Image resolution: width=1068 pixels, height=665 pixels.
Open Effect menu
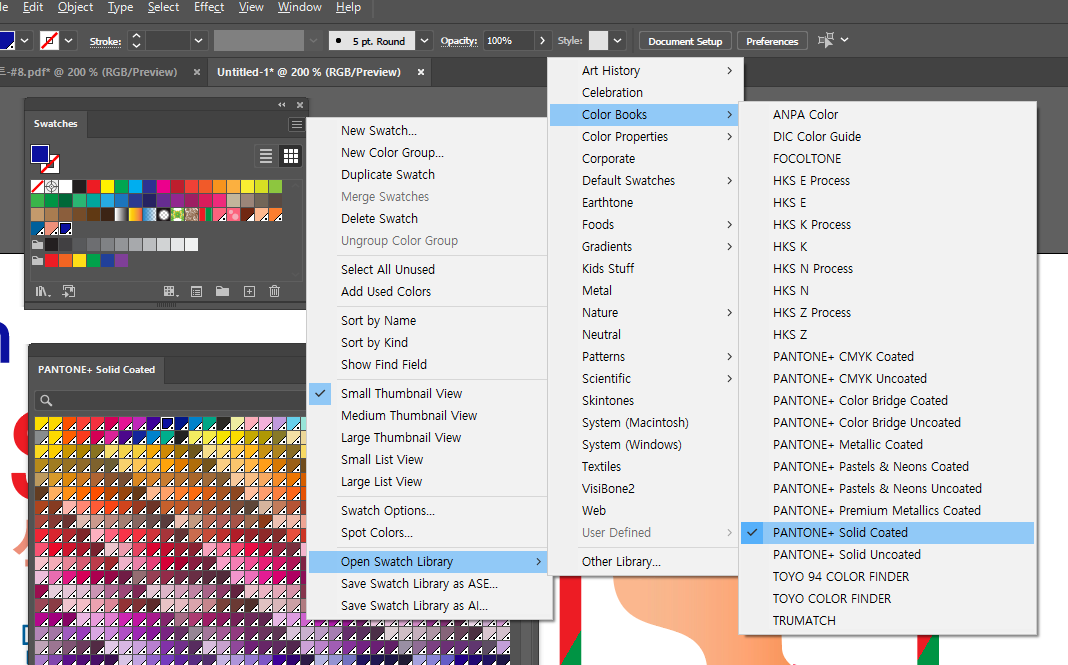click(208, 7)
